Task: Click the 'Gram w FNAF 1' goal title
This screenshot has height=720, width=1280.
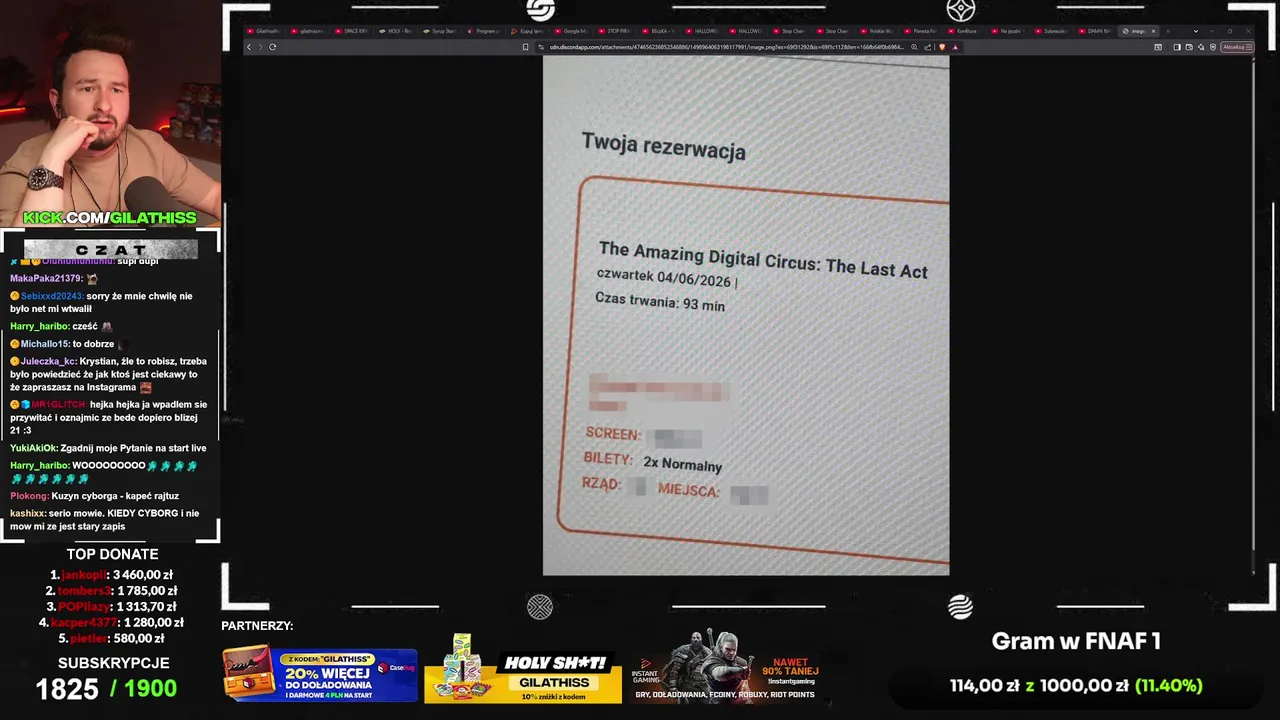Action: (1076, 642)
